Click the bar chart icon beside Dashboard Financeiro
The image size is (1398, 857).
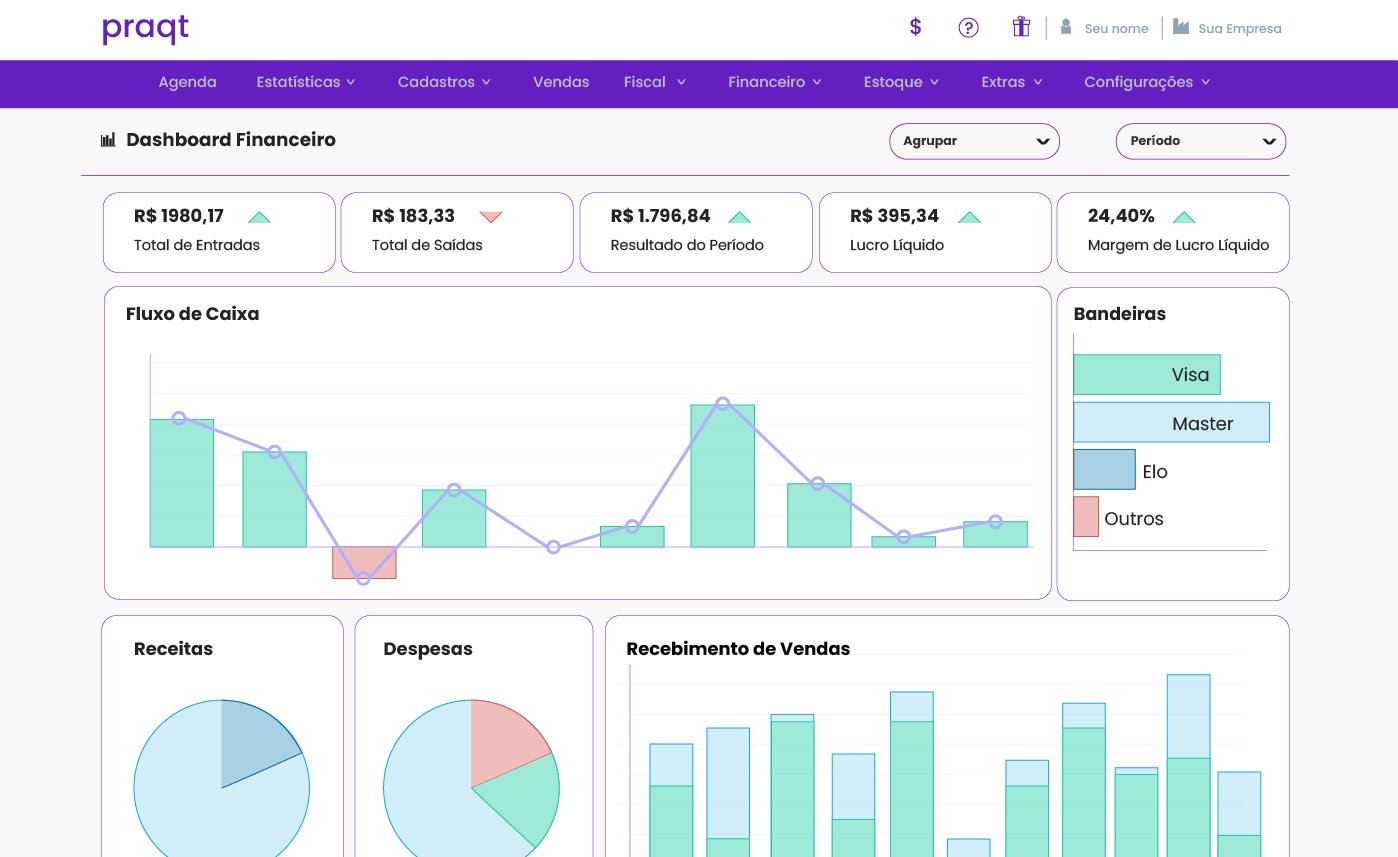pos(108,141)
